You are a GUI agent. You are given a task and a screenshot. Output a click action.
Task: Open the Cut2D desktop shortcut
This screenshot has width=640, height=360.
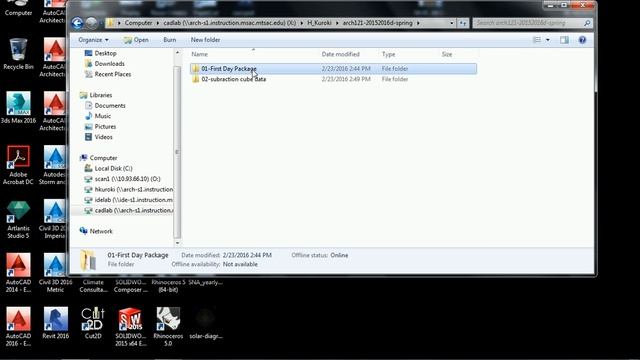coord(93,323)
